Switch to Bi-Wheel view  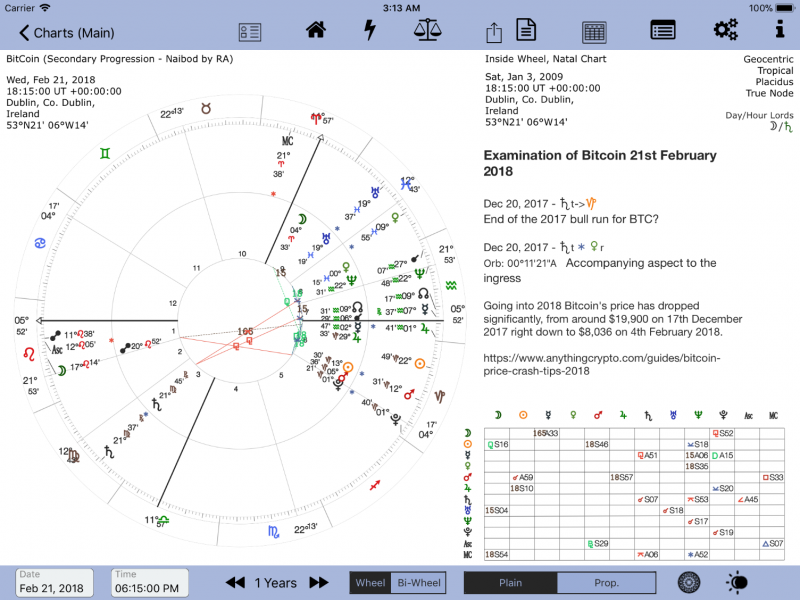419,583
